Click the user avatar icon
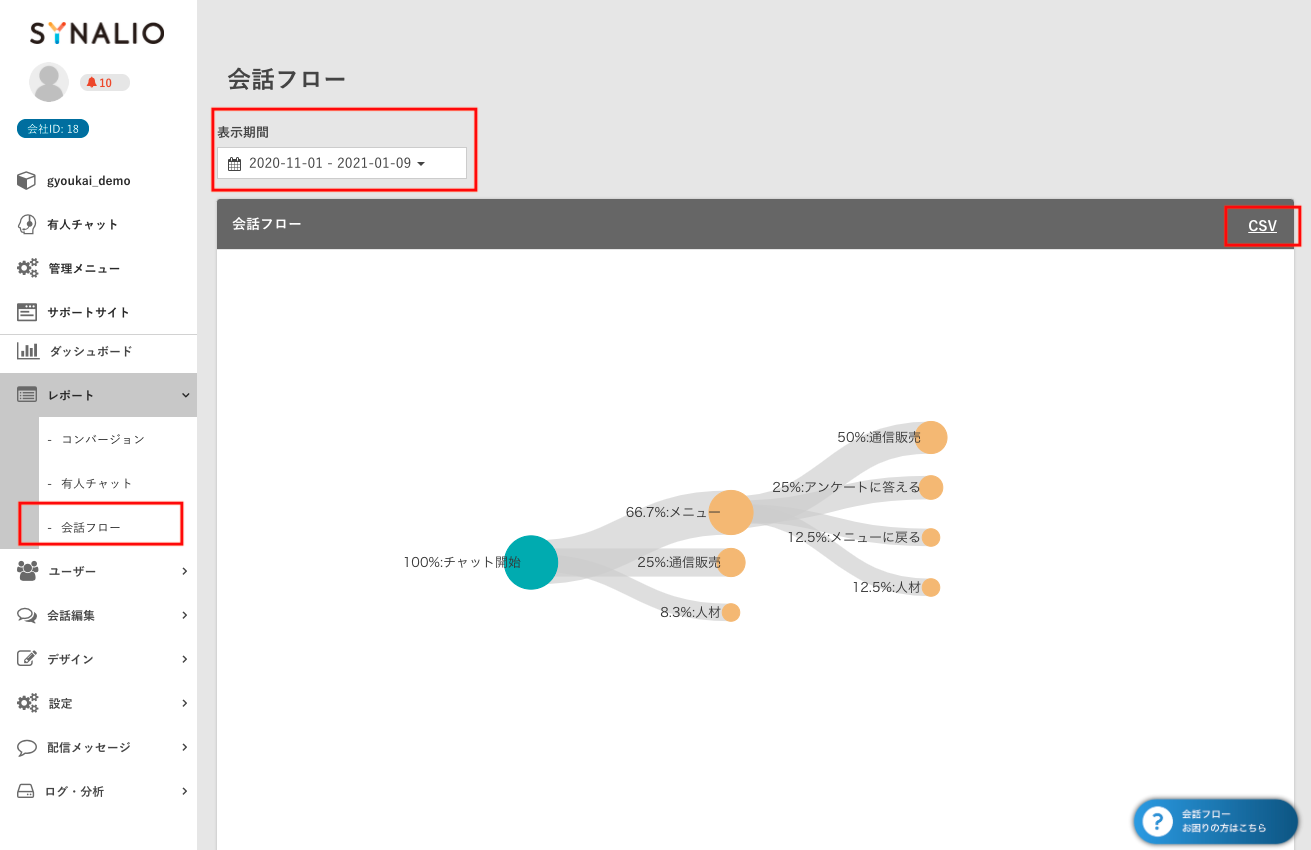This screenshot has height=850, width=1311. (49, 82)
